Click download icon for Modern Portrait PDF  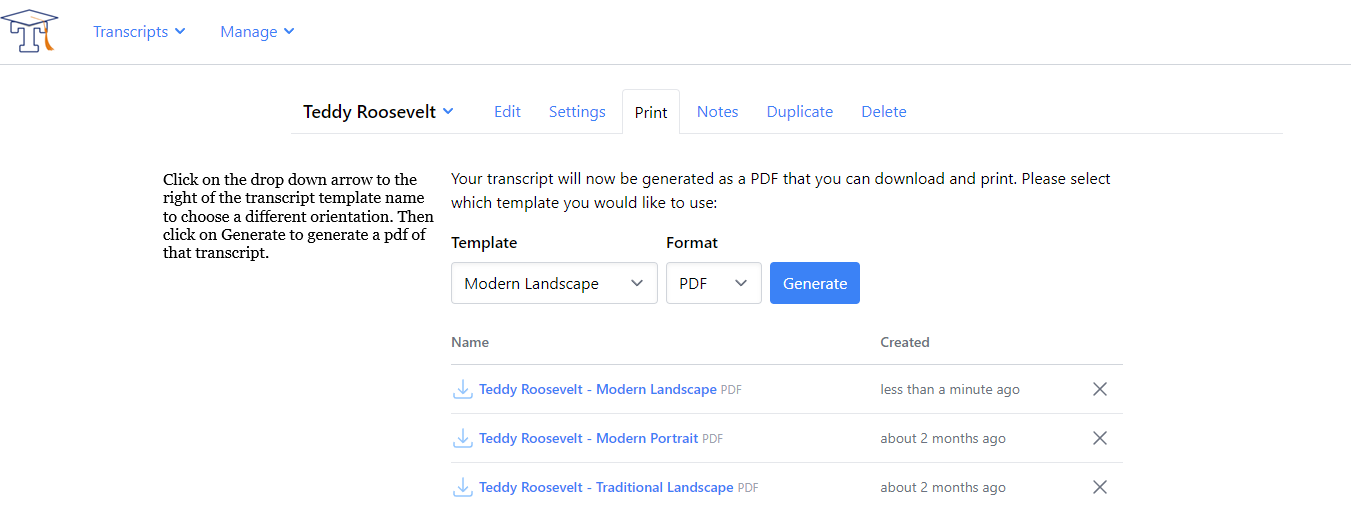tap(462, 438)
